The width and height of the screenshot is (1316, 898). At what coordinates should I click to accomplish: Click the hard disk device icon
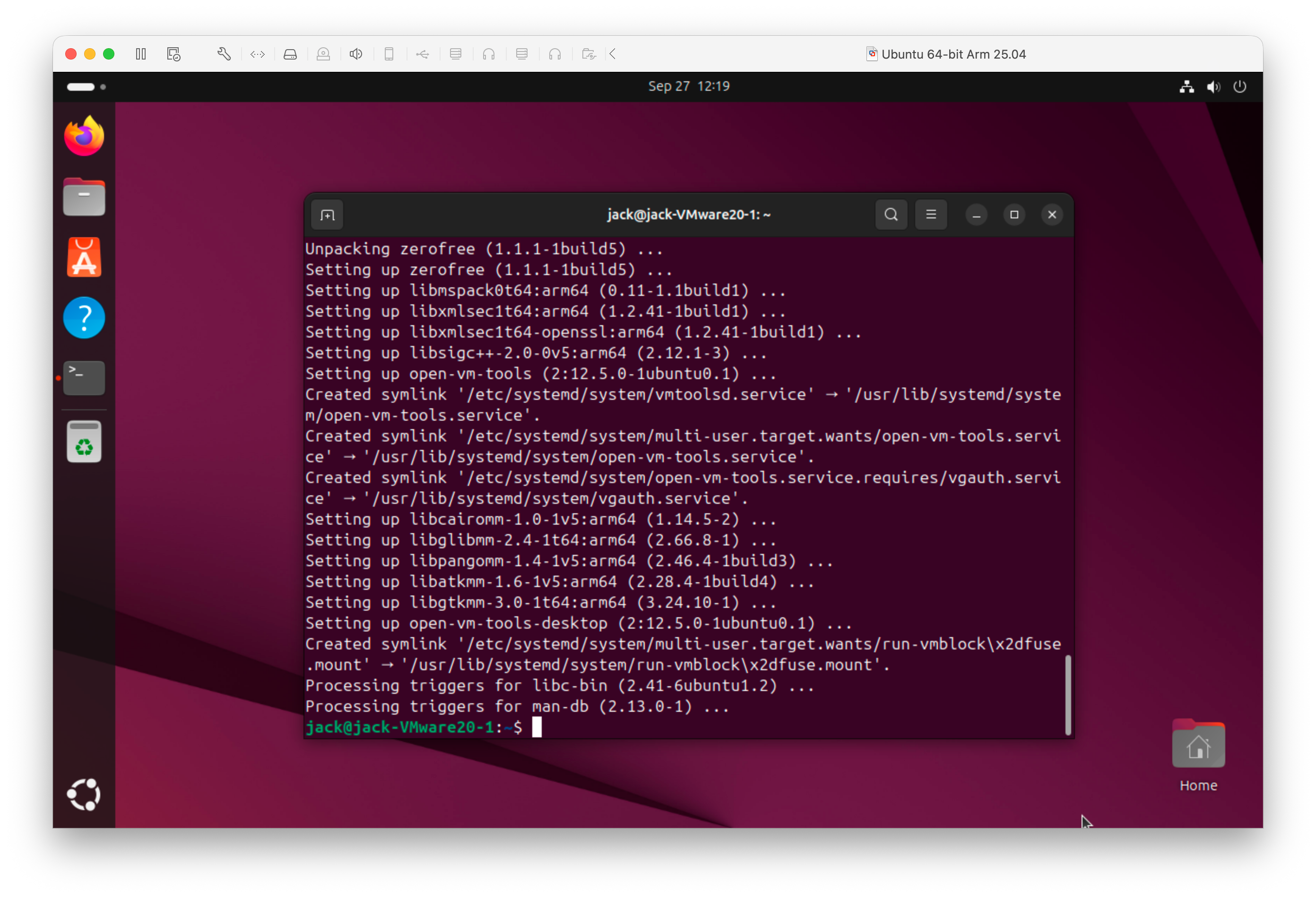291,54
